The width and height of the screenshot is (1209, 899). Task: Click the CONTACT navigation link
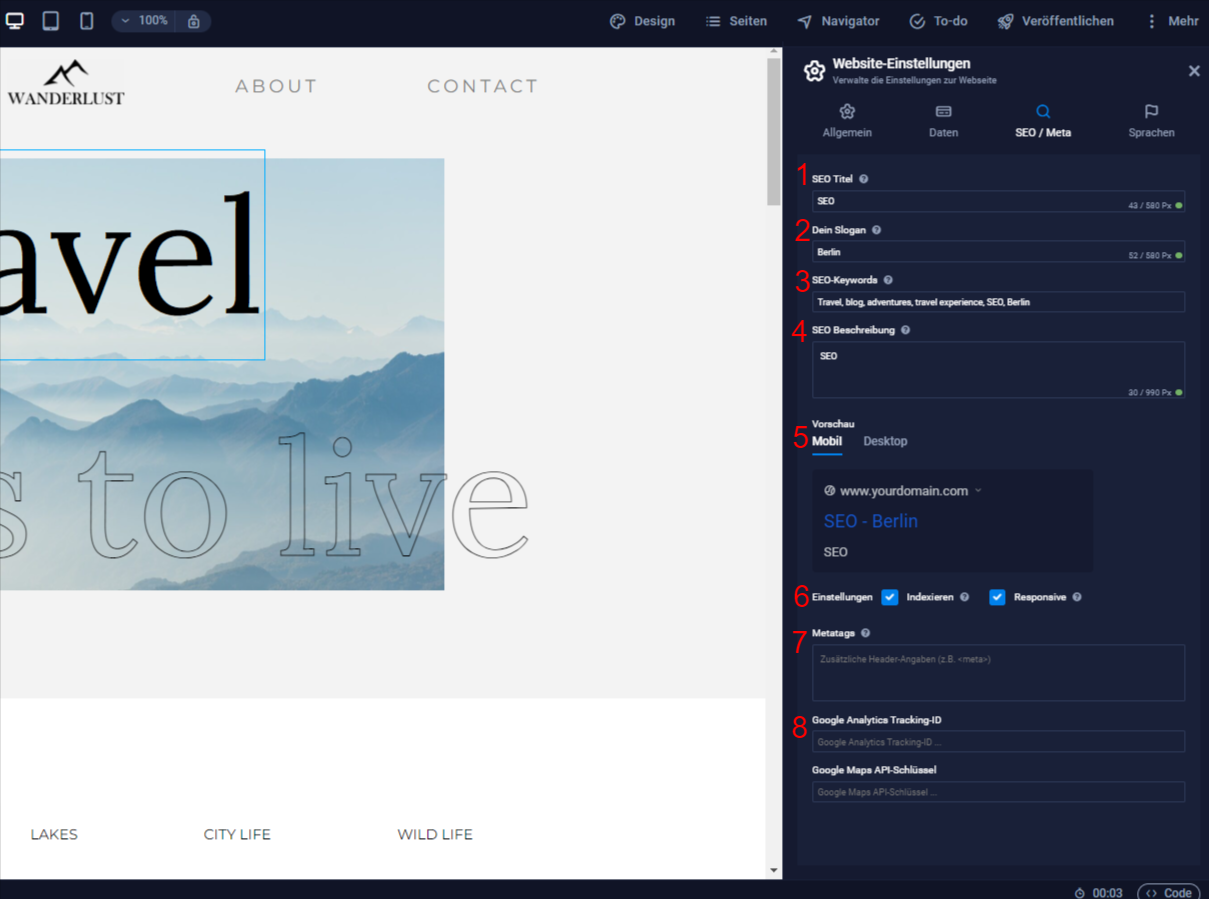(x=483, y=86)
